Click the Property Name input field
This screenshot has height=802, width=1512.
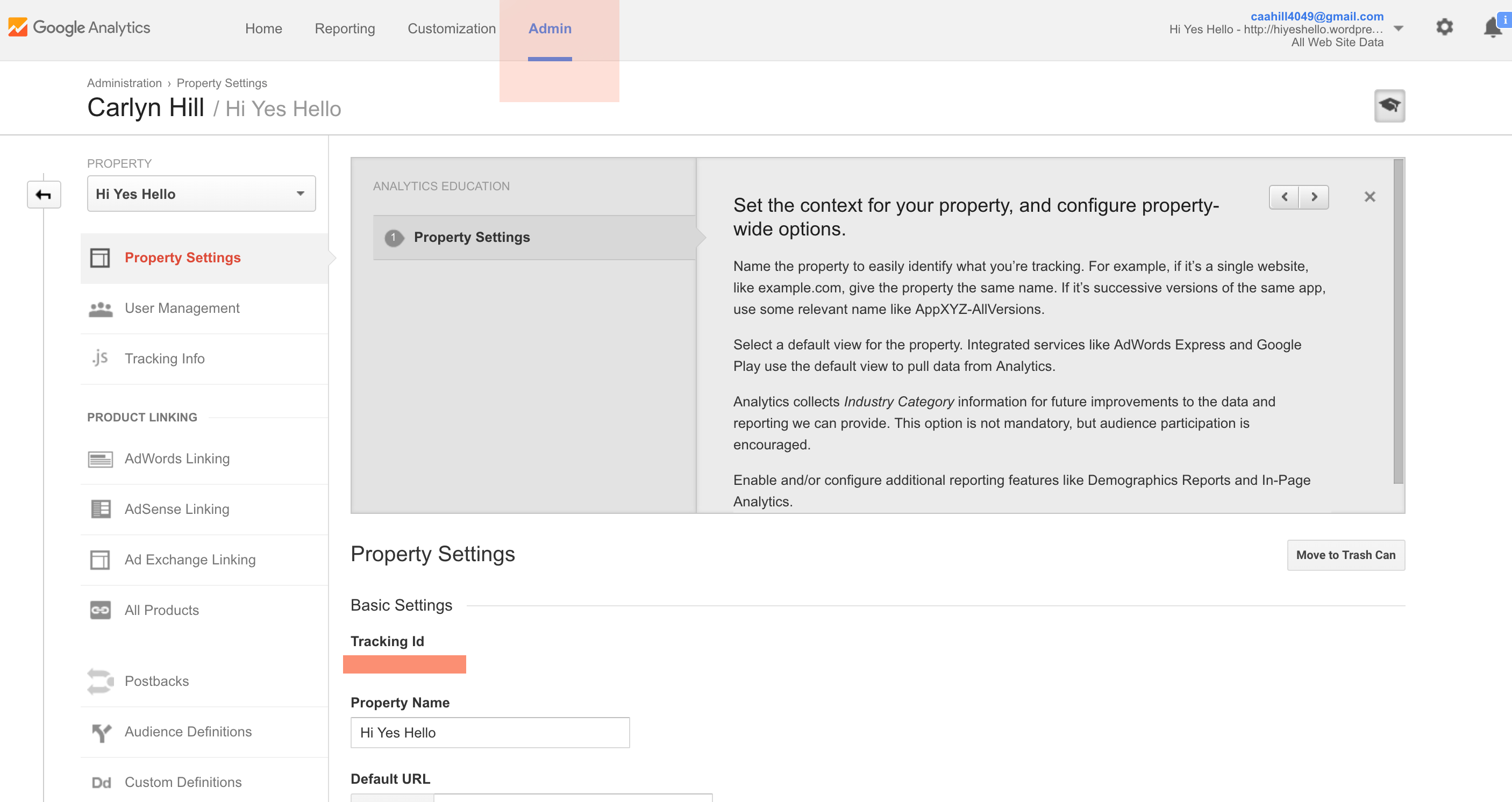pyautogui.click(x=490, y=733)
